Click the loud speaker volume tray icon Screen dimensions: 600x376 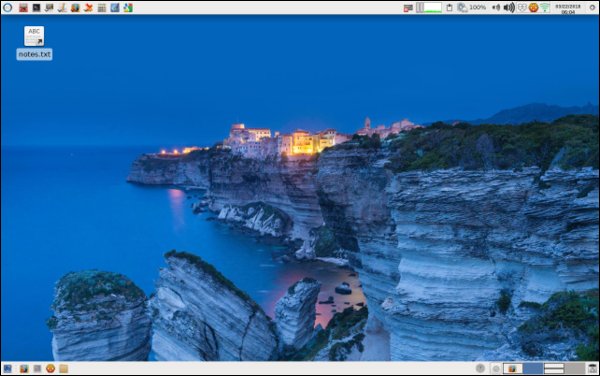(509, 7)
